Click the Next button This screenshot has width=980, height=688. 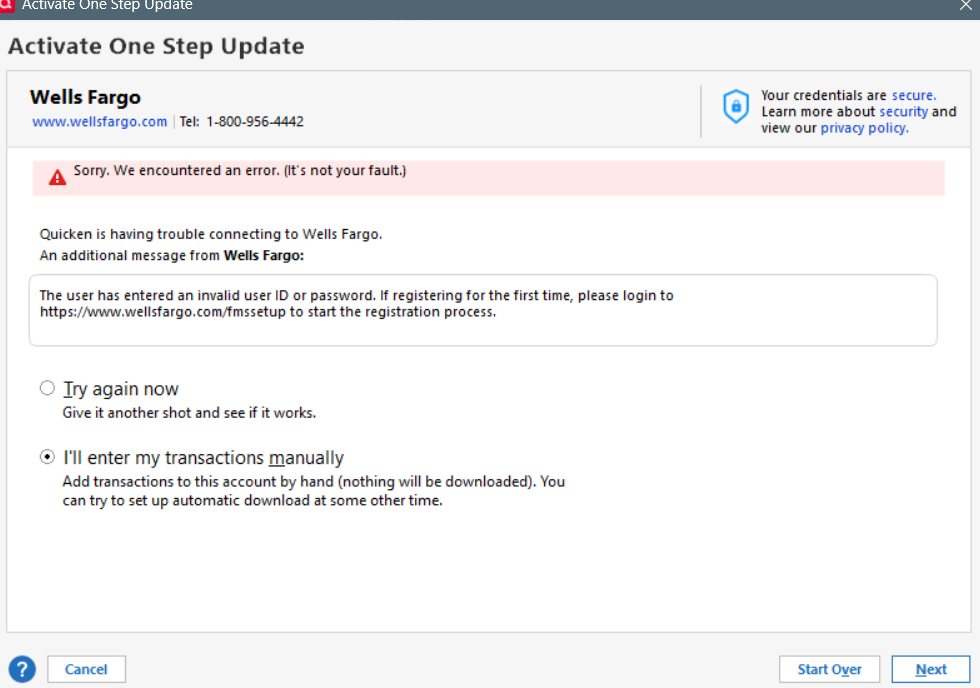pyautogui.click(x=931, y=669)
